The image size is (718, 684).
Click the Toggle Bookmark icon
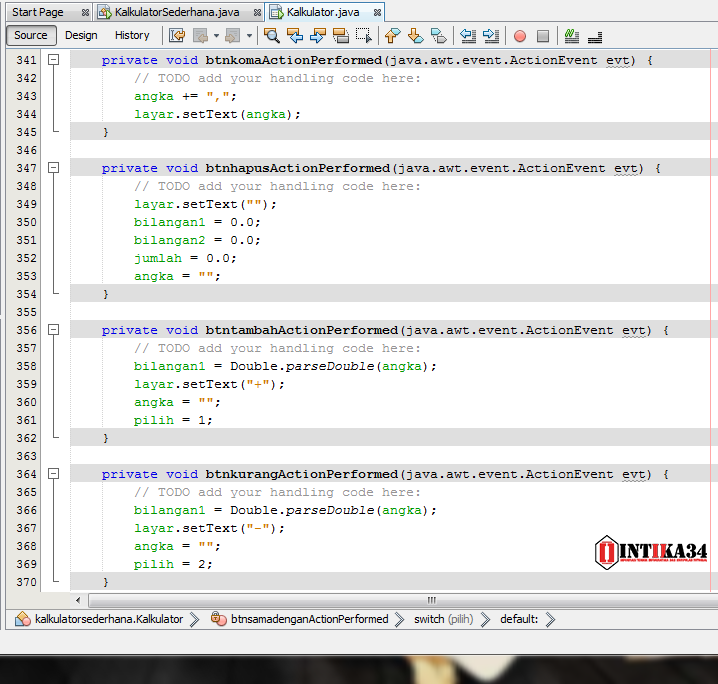point(439,35)
